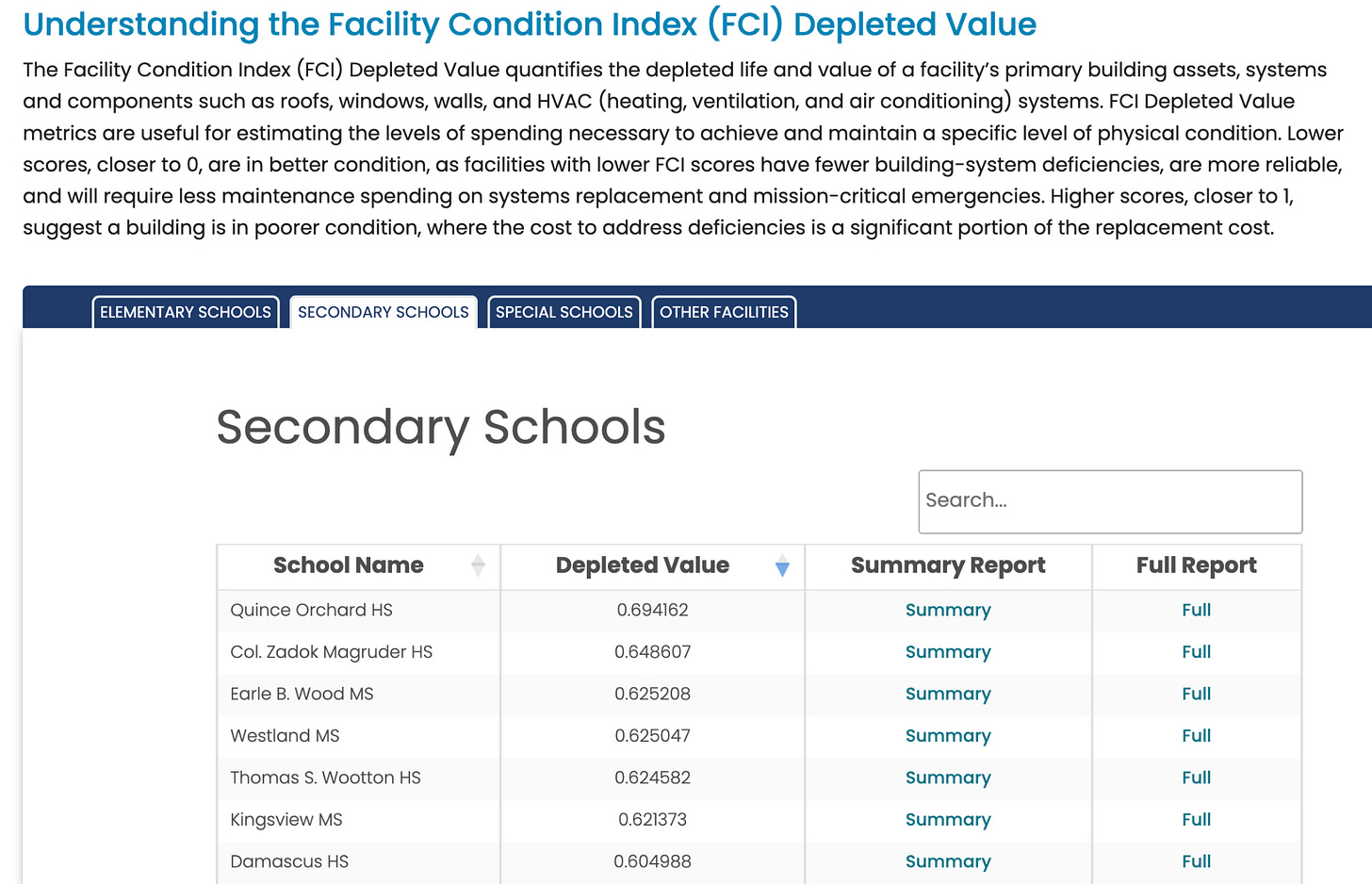Viewport: 1372px width, 884px height.
Task: View Summary for Col. Zadok Magruder HS
Action: 948,652
